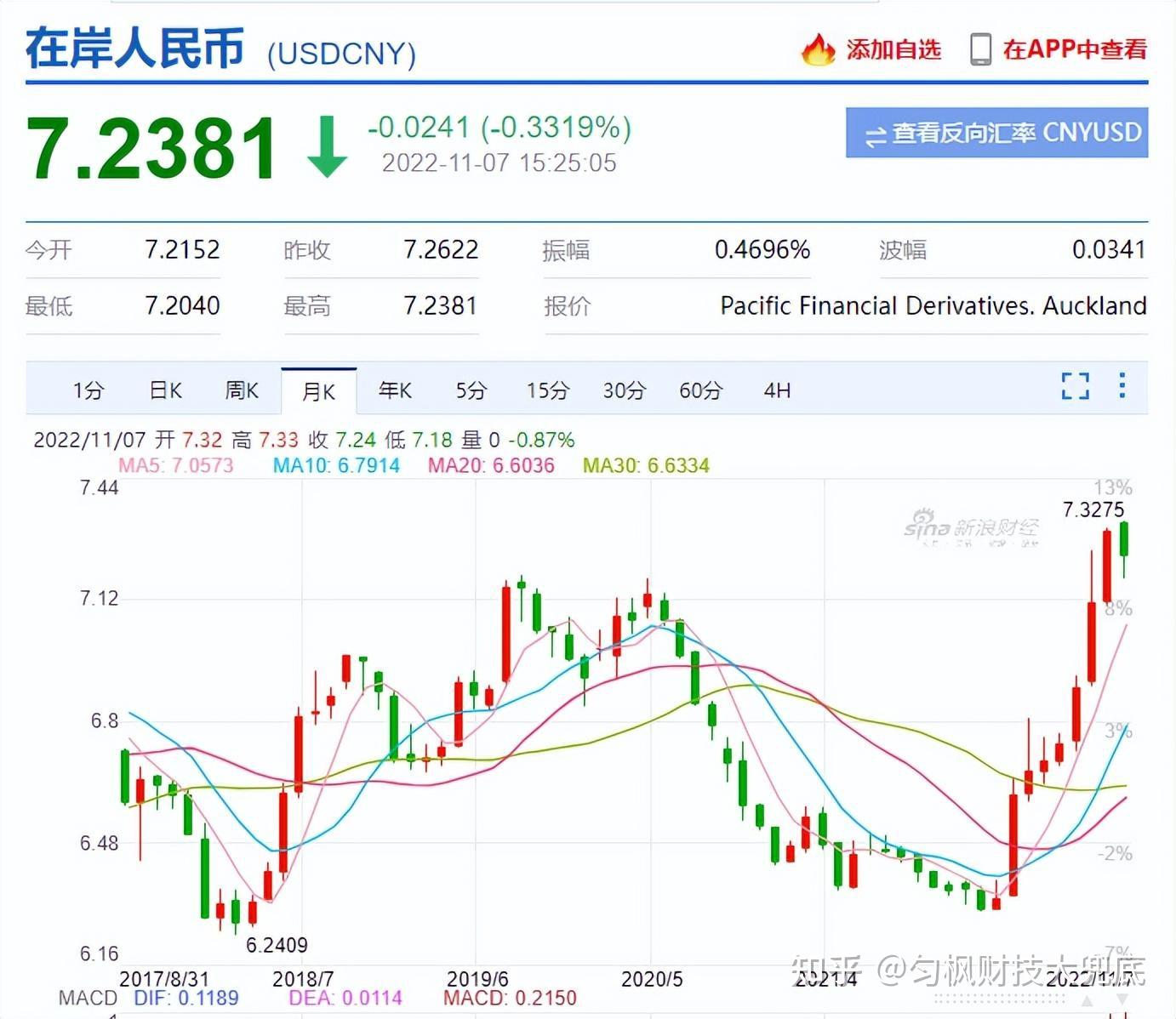Open the 在APP中查看 link
This screenshot has height=1019, width=1176.
tap(1075, 49)
